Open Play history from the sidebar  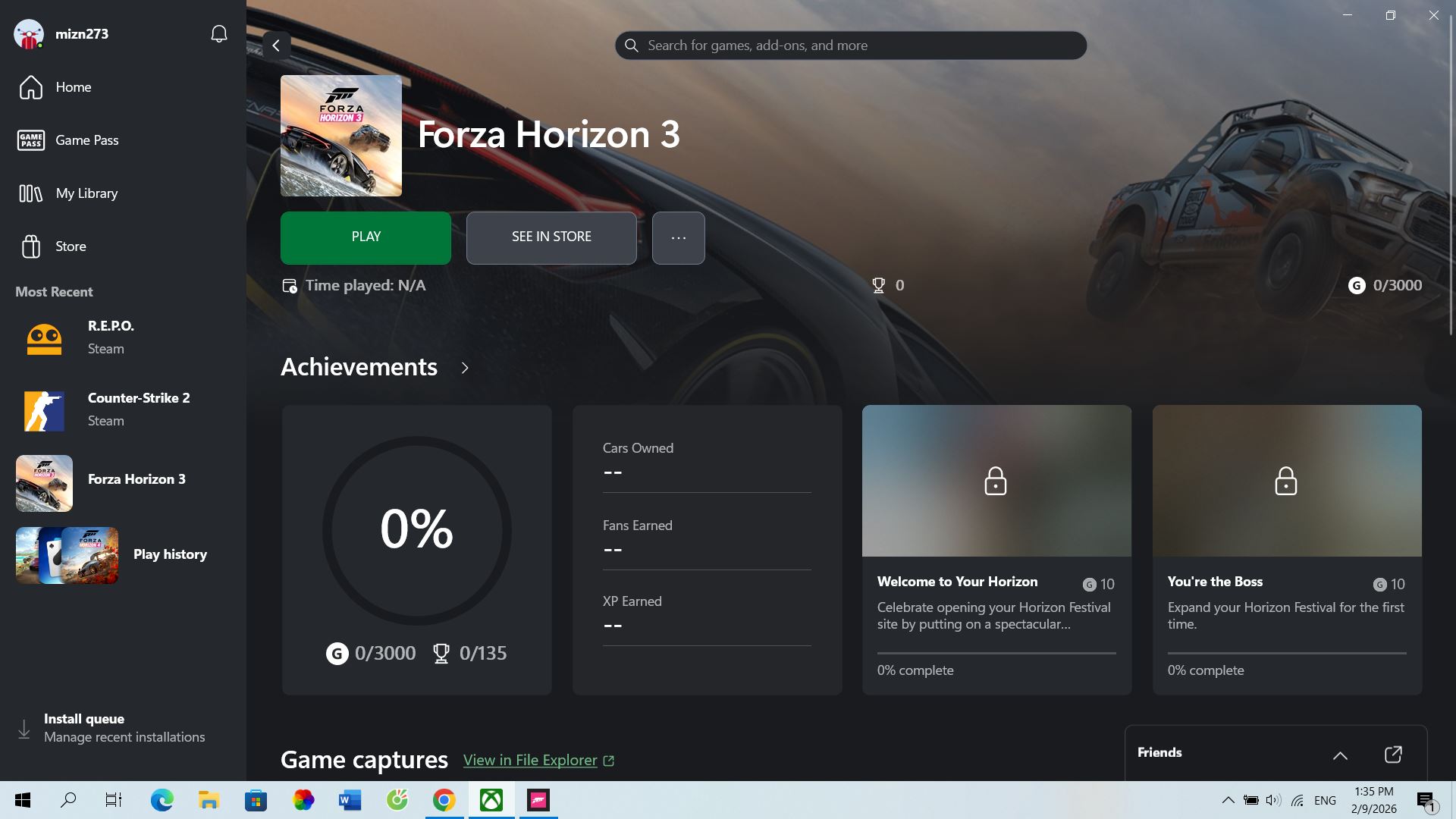point(170,554)
